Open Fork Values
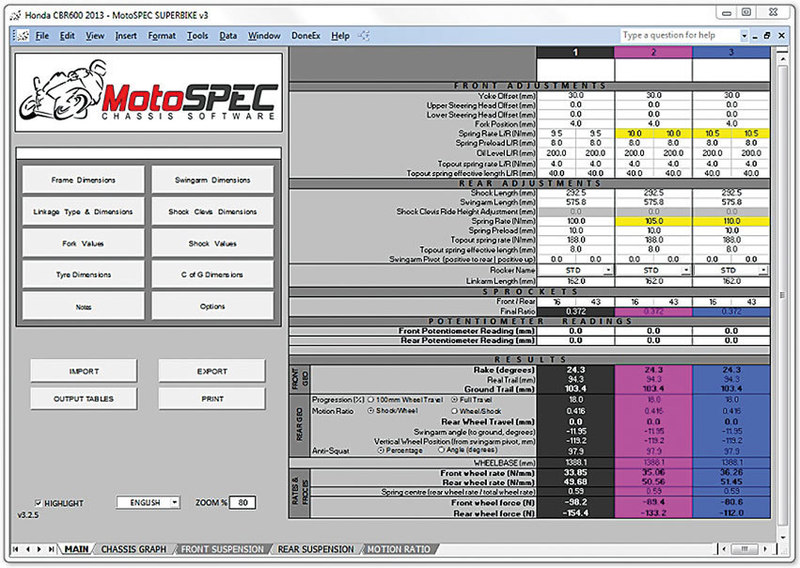 (83, 243)
